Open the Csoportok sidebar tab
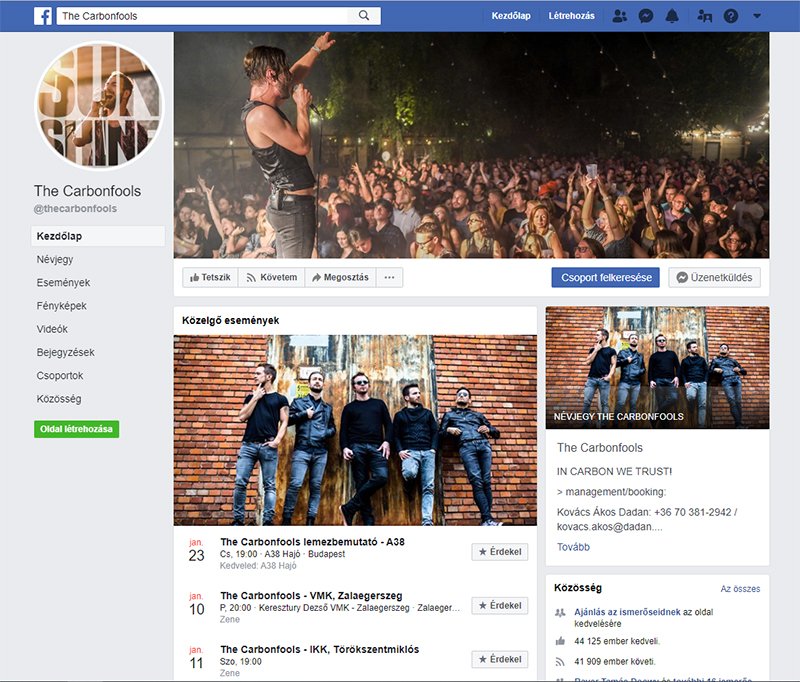Viewport: 800px width, 682px height. (x=60, y=375)
